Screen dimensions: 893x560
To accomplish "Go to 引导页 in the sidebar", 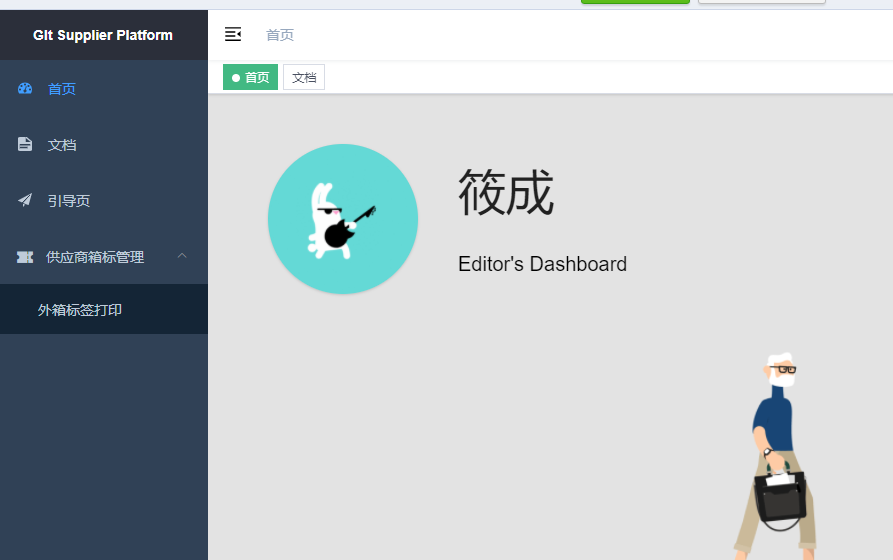I will click(x=69, y=201).
